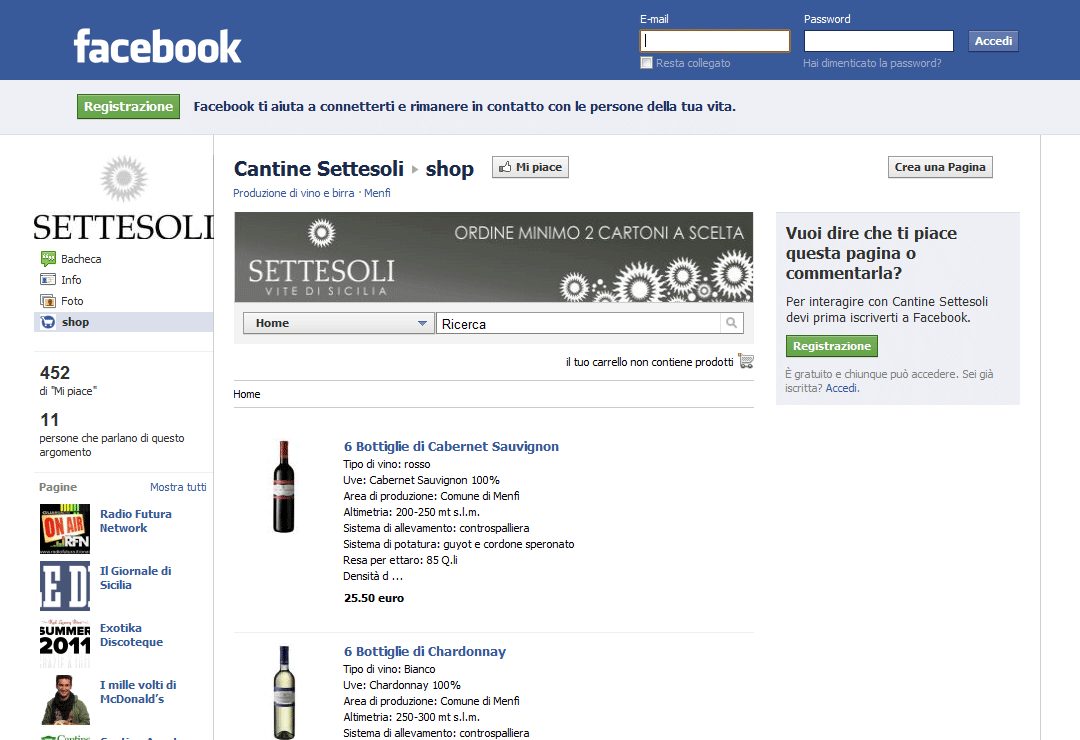
Task: Click 'il tuo carrello non contiene prodotti' text
Action: [650, 362]
